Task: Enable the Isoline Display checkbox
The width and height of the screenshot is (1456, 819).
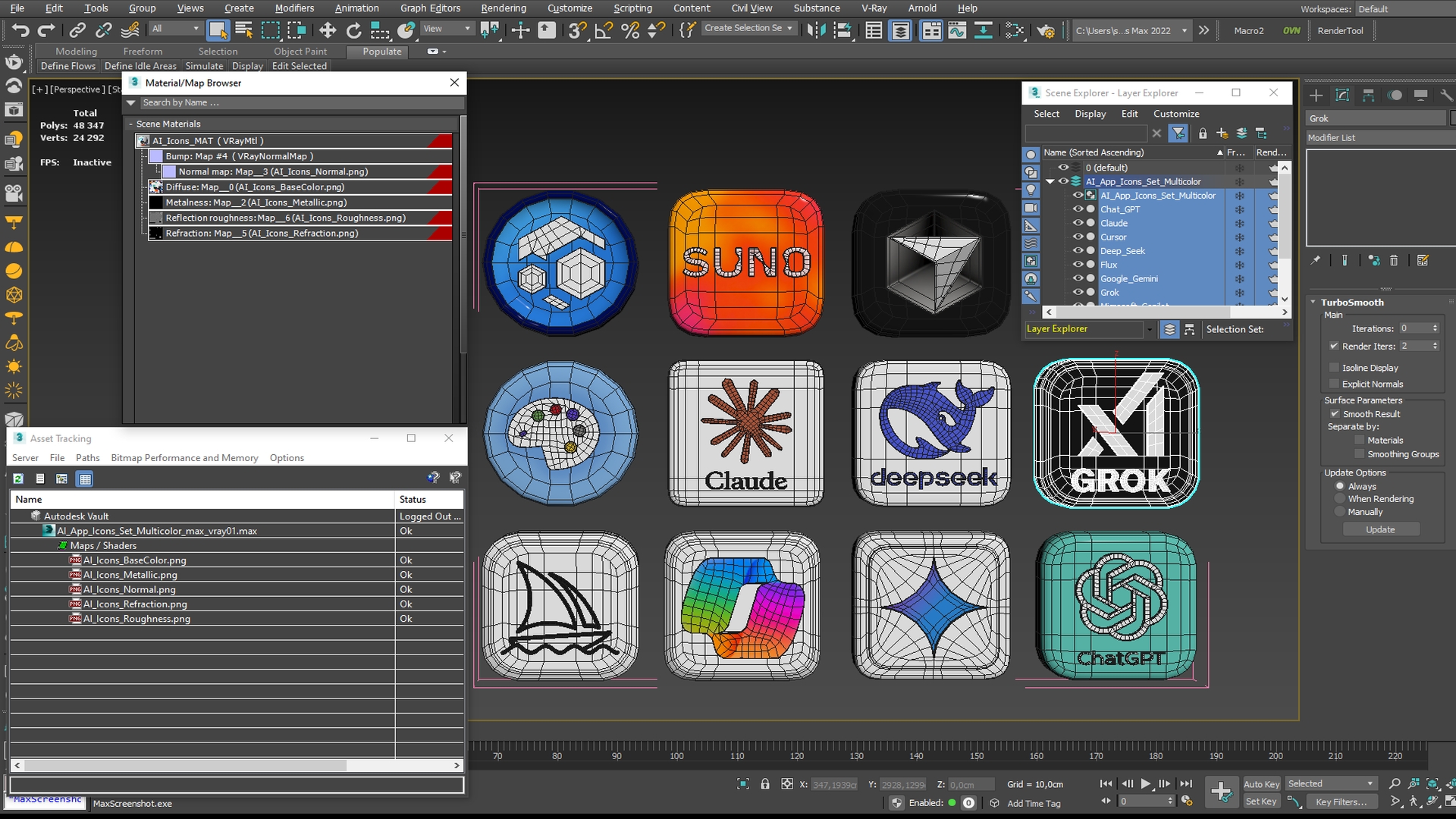Action: click(x=1334, y=368)
